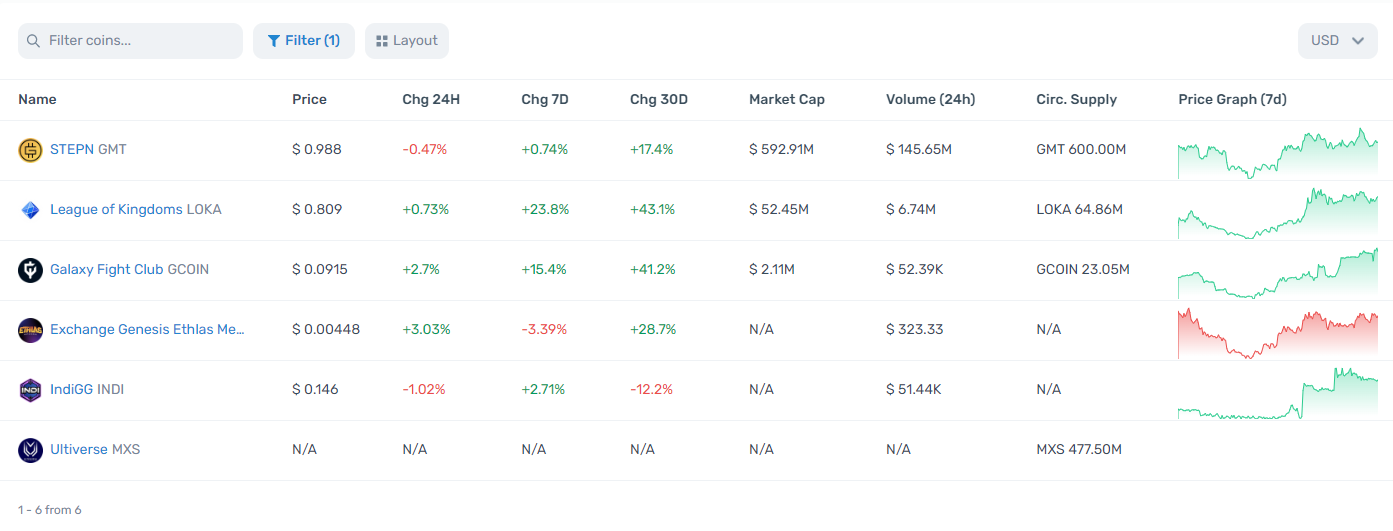Click the $ 2.11M market cap

(772, 269)
